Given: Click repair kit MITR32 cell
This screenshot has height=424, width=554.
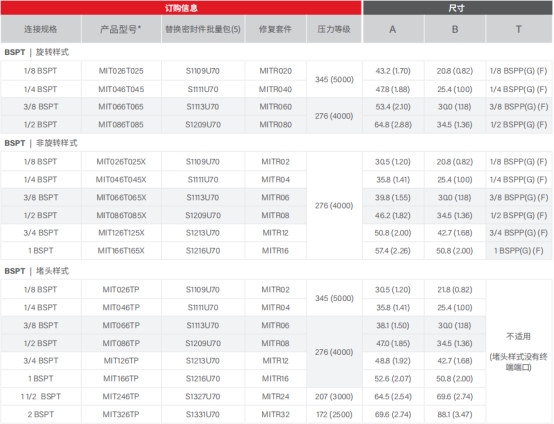Looking at the screenshot, I should click(x=275, y=414).
